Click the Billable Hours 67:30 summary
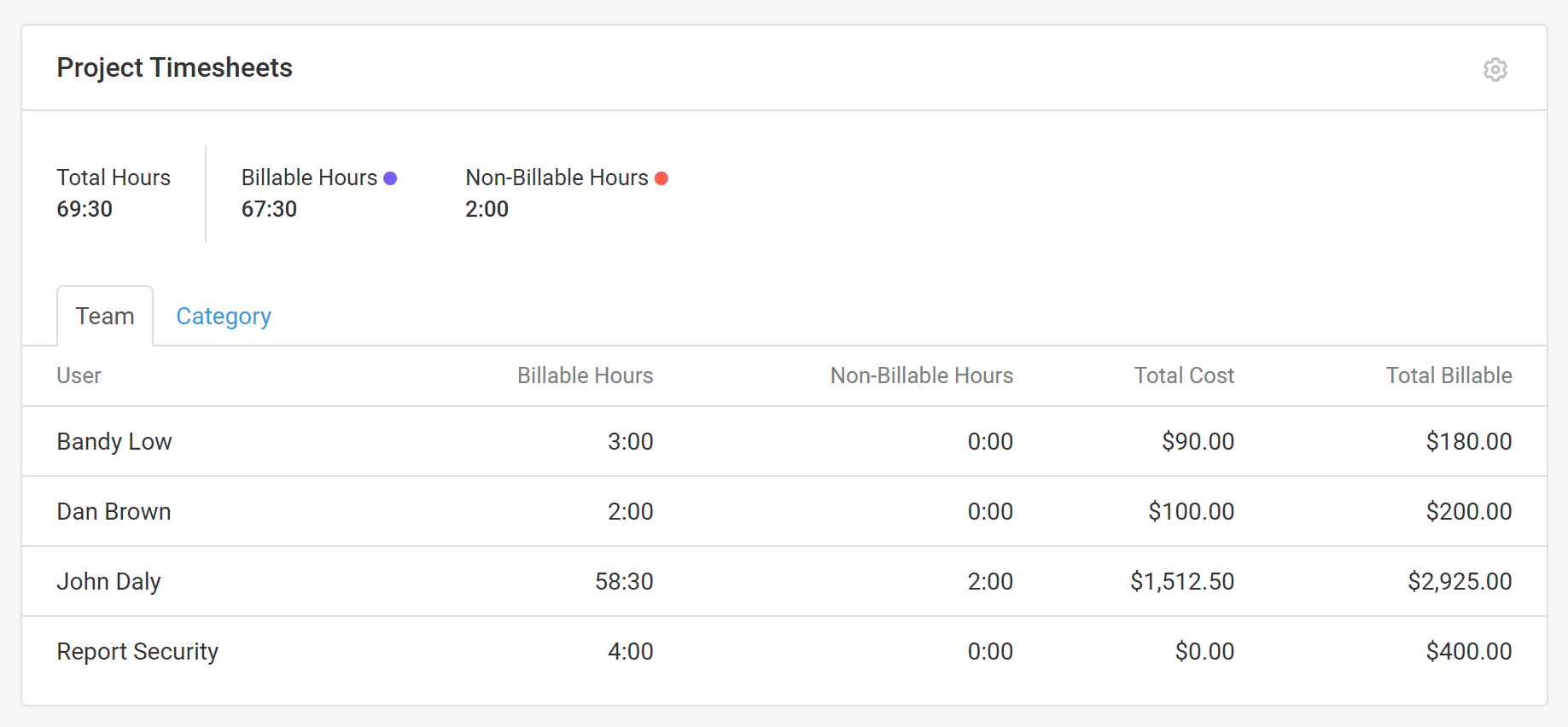 269,209
